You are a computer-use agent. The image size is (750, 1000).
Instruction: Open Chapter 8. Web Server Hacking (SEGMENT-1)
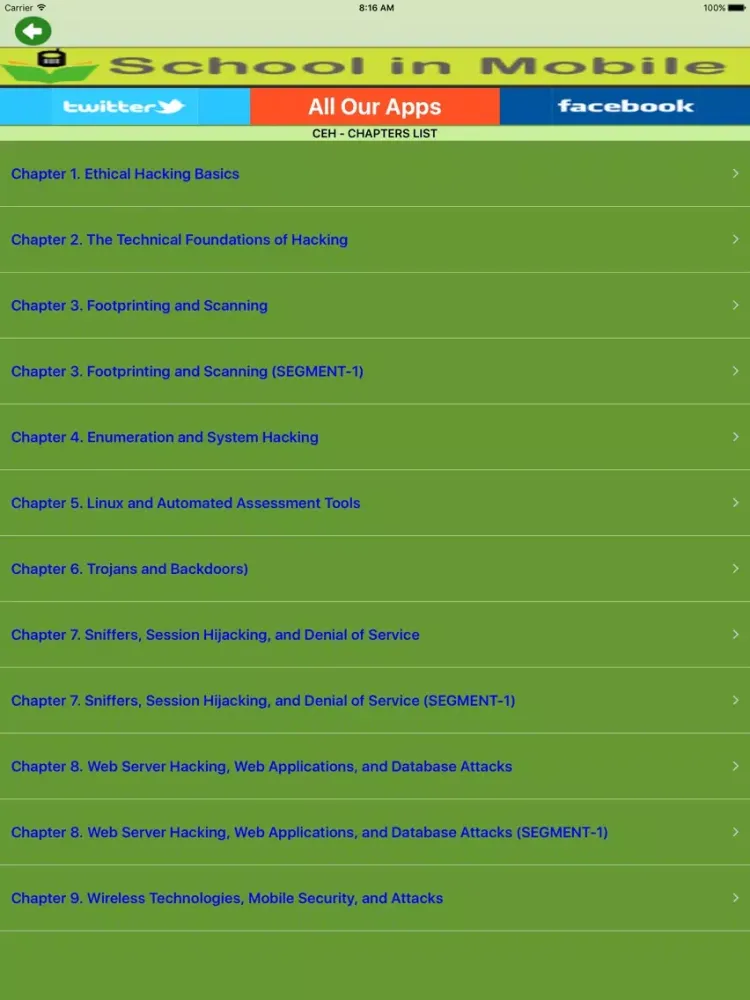(375, 832)
